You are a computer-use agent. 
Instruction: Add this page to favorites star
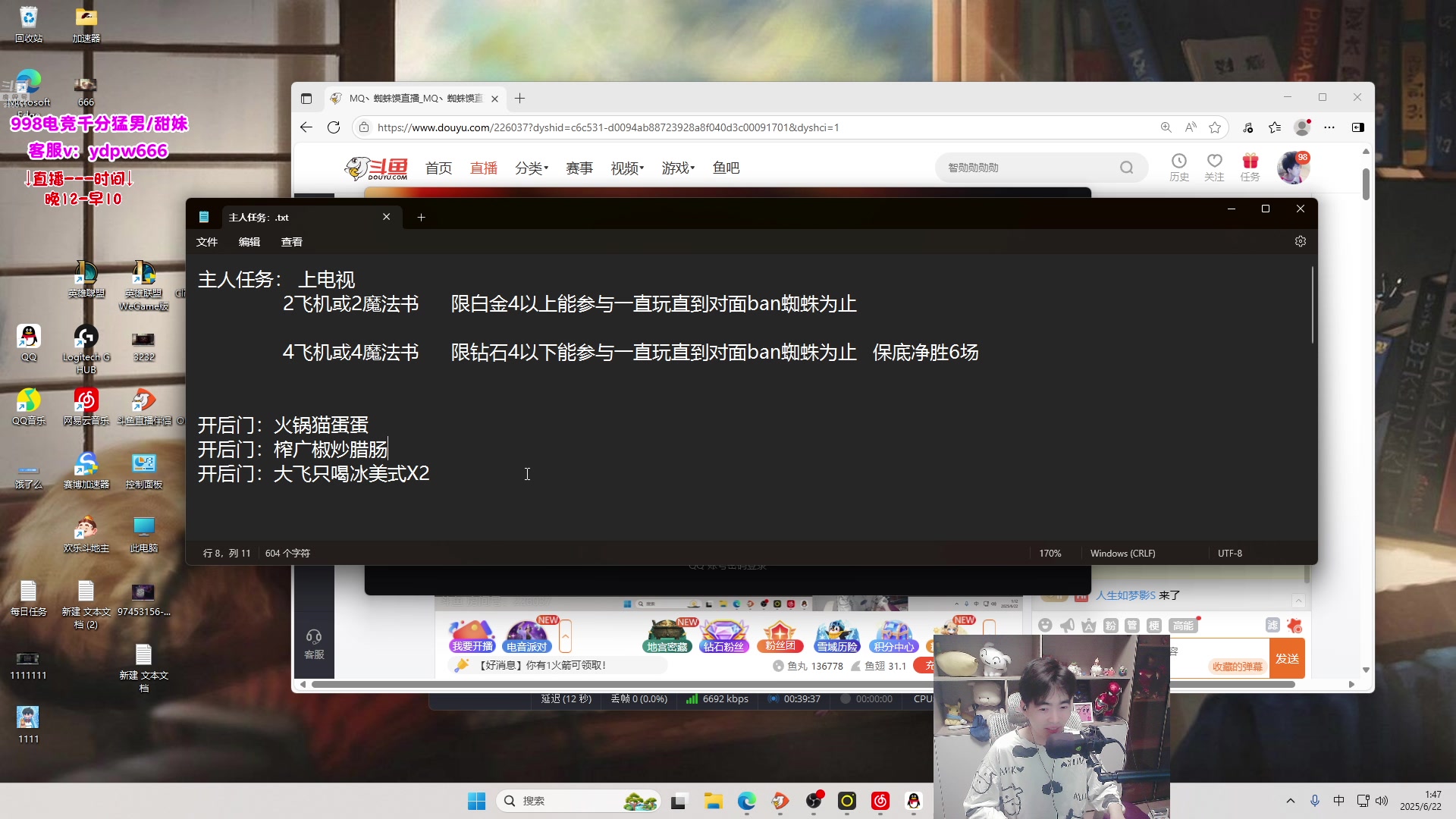pos(1215,127)
